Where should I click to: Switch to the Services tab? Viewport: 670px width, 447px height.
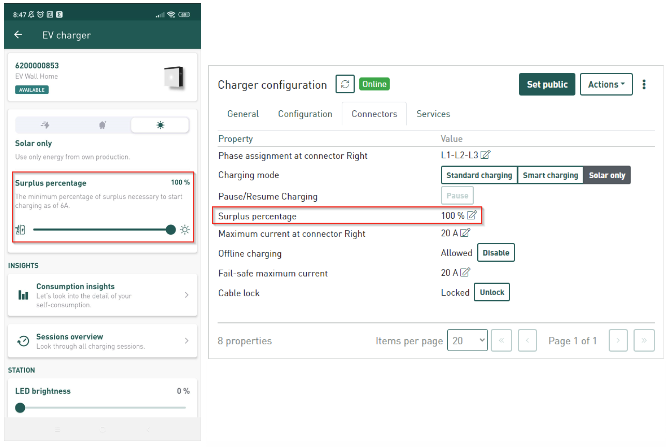433,114
